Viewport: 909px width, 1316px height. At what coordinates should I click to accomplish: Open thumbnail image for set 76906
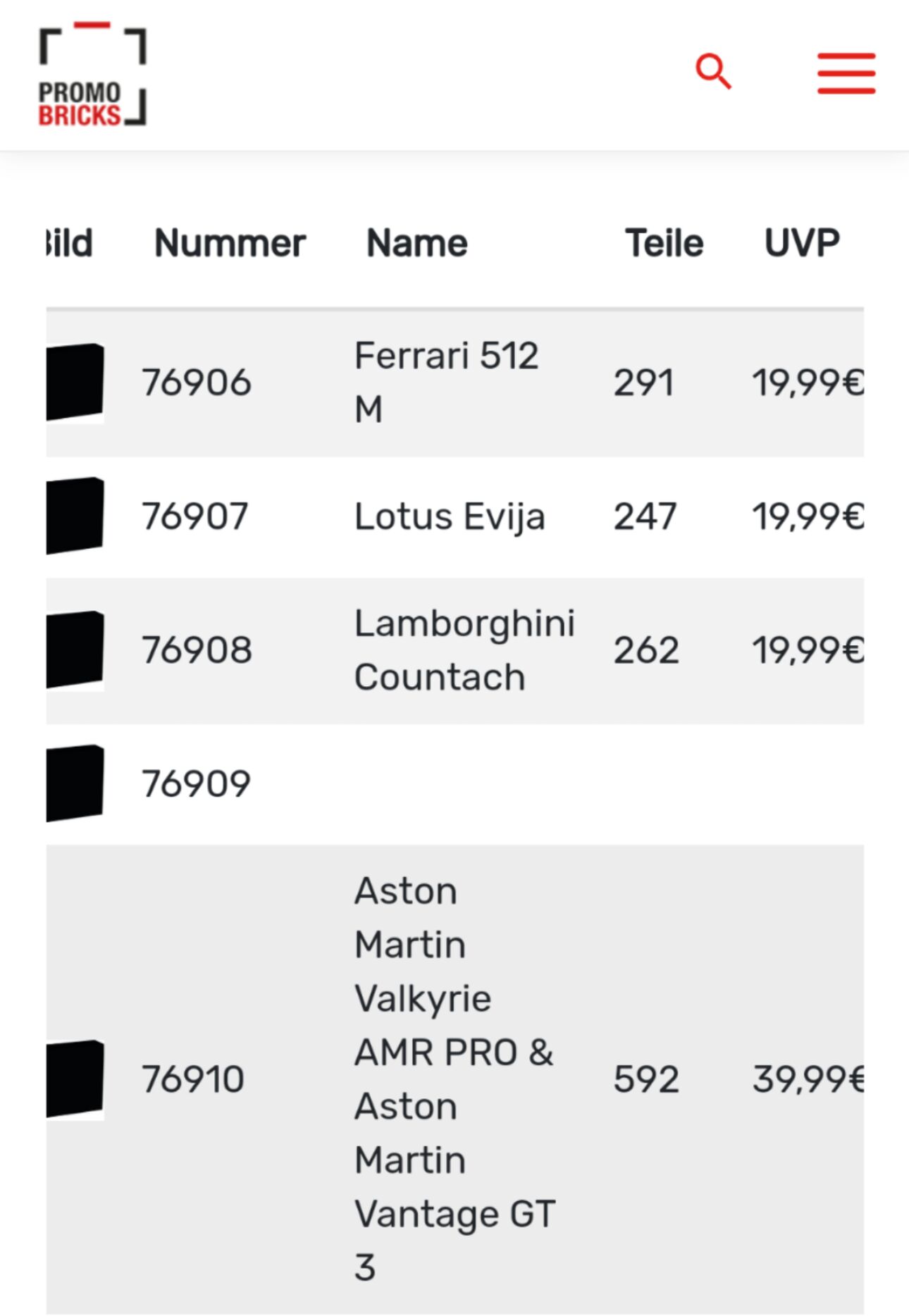click(x=75, y=383)
